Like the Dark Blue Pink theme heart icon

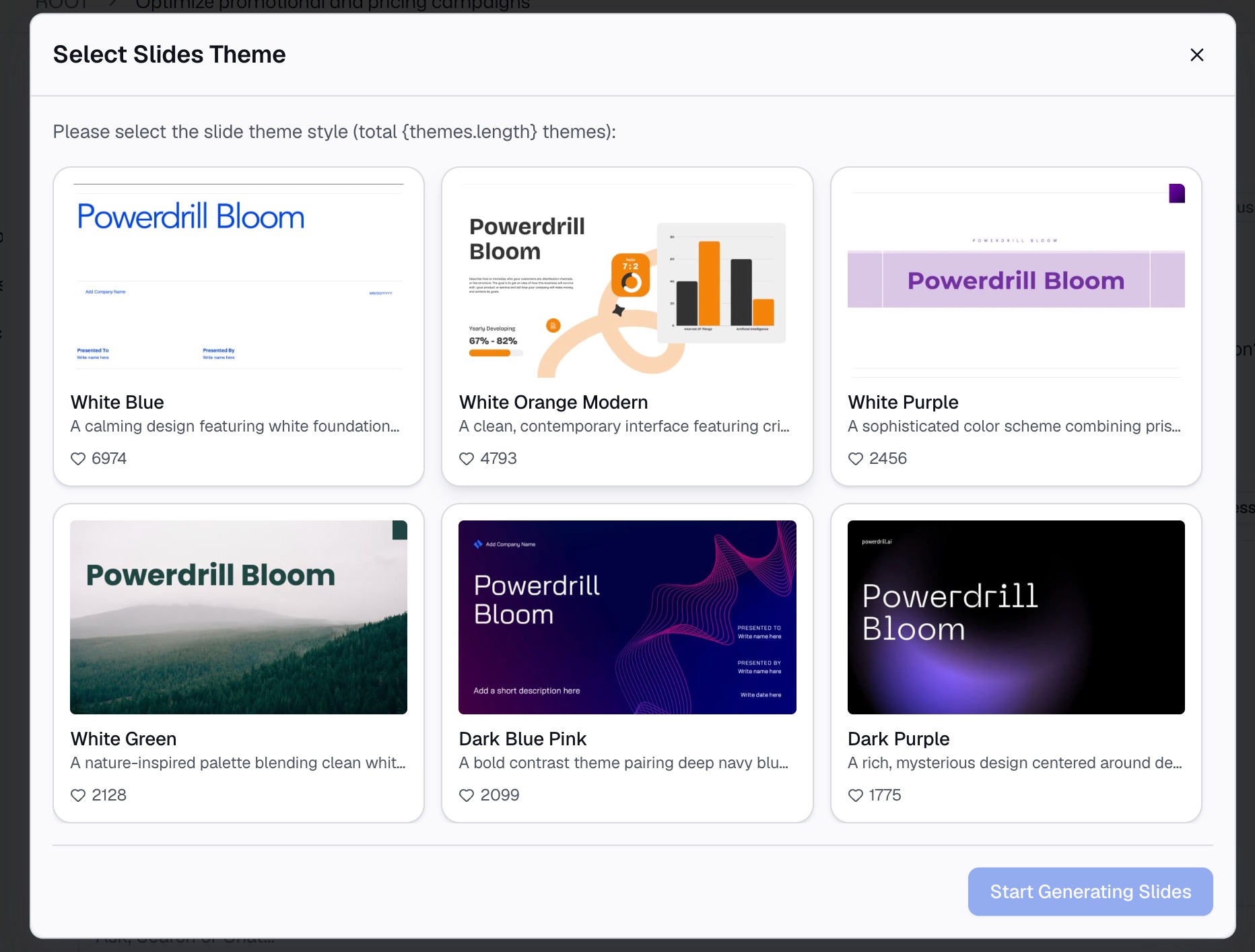click(x=467, y=795)
